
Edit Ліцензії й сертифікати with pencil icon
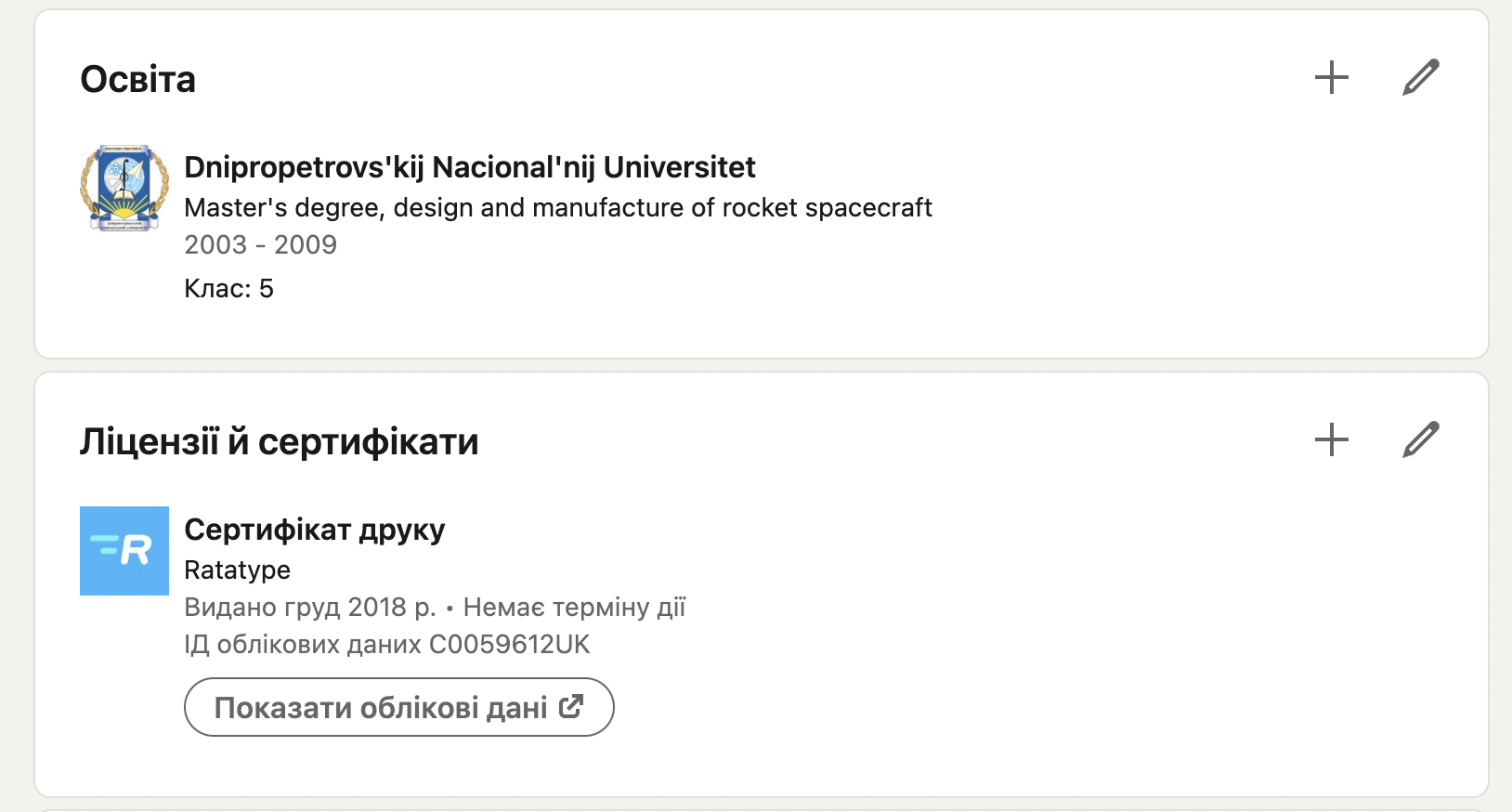tap(1420, 439)
